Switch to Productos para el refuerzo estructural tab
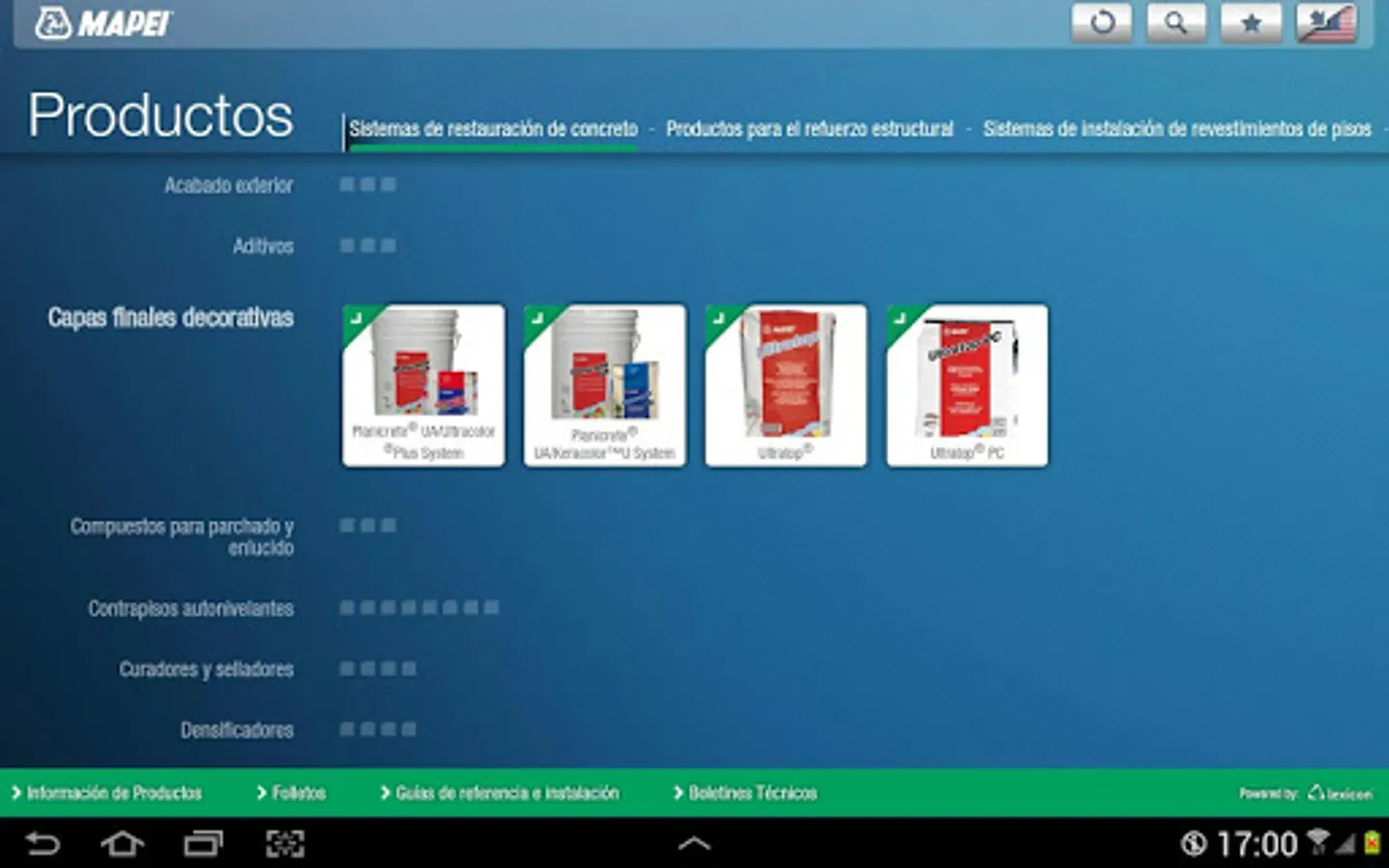 pyautogui.click(x=809, y=129)
